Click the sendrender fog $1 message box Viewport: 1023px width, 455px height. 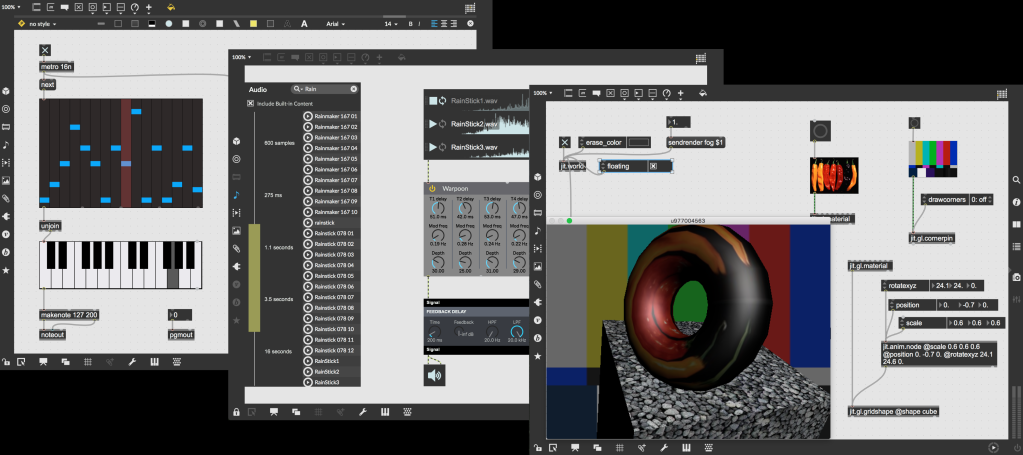698,143
